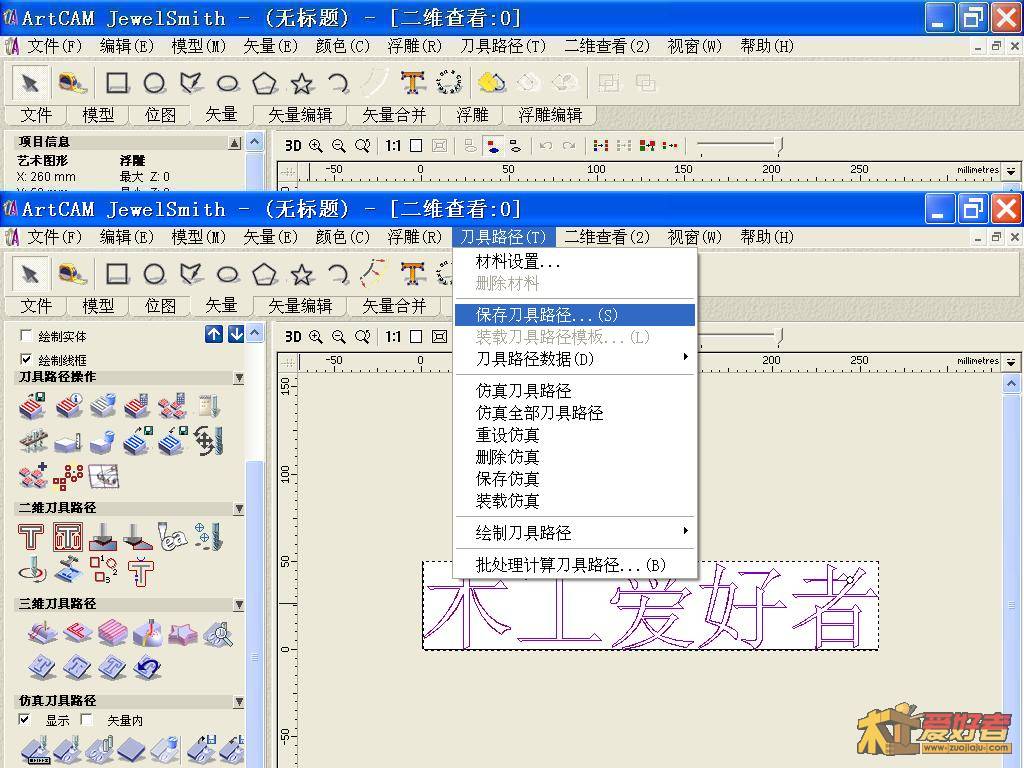
Task: Select vector text tool in lower window
Action: [413, 274]
